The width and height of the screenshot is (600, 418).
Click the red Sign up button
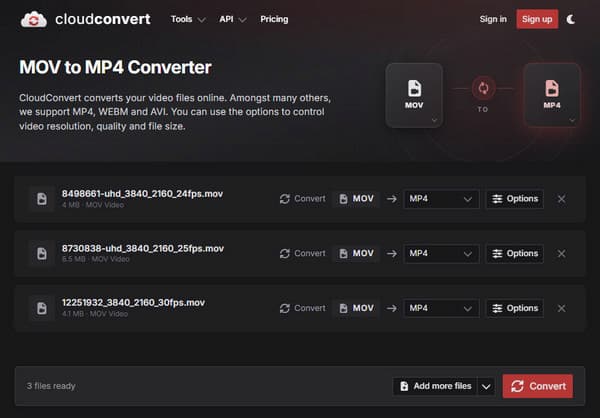click(x=537, y=19)
